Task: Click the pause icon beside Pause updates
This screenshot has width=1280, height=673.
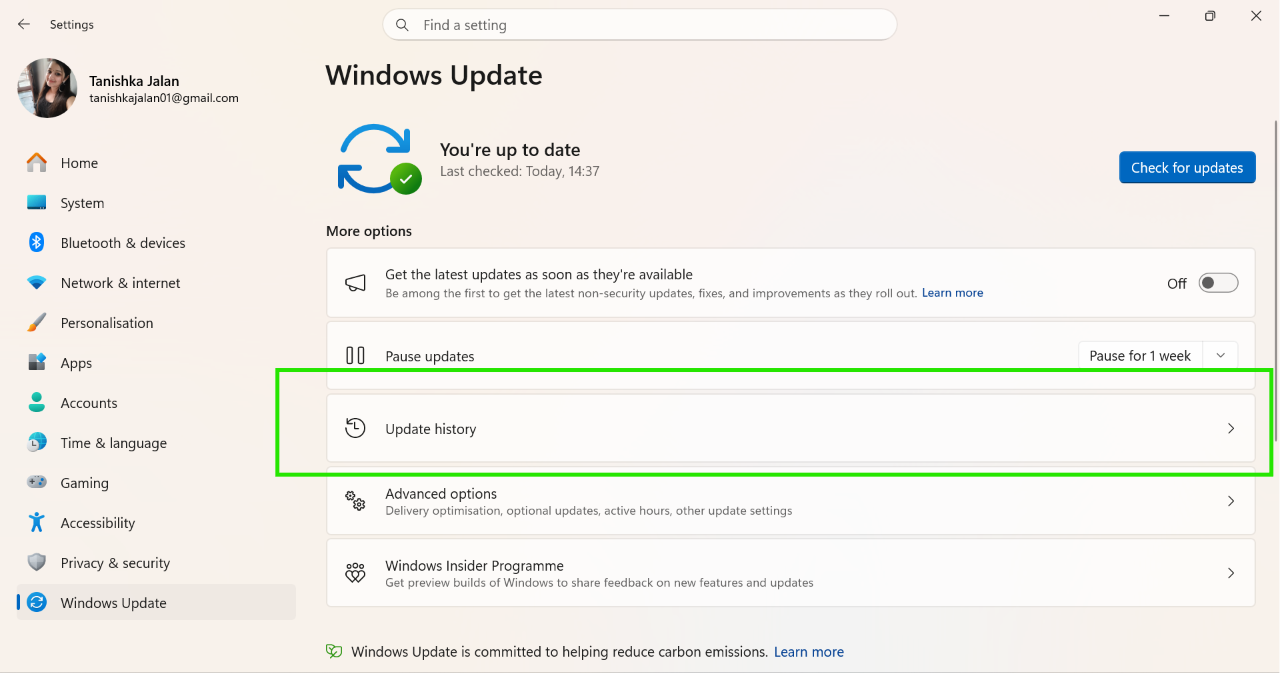Action: [x=355, y=356]
